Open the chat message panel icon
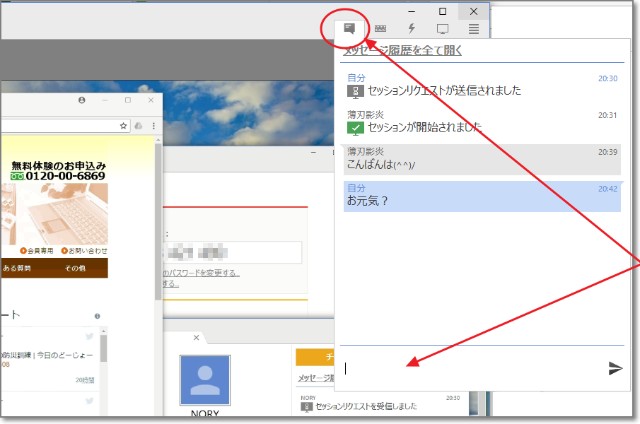The height and width of the screenshot is (424, 640). tap(350, 29)
